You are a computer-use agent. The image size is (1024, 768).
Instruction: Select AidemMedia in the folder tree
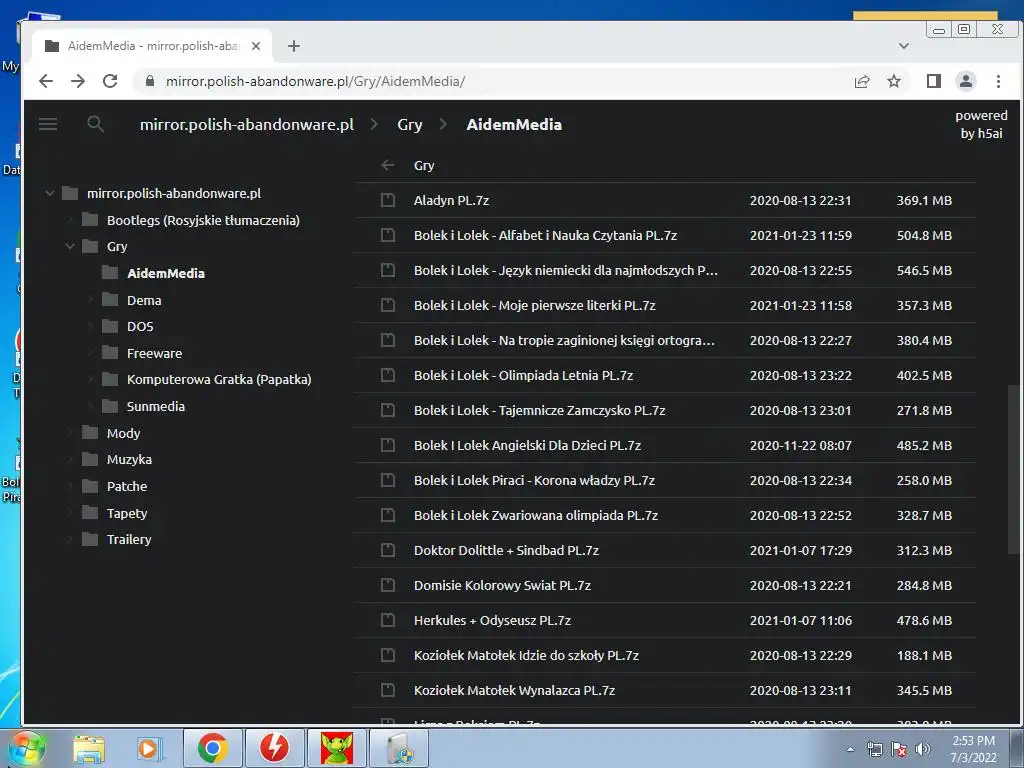tap(166, 273)
